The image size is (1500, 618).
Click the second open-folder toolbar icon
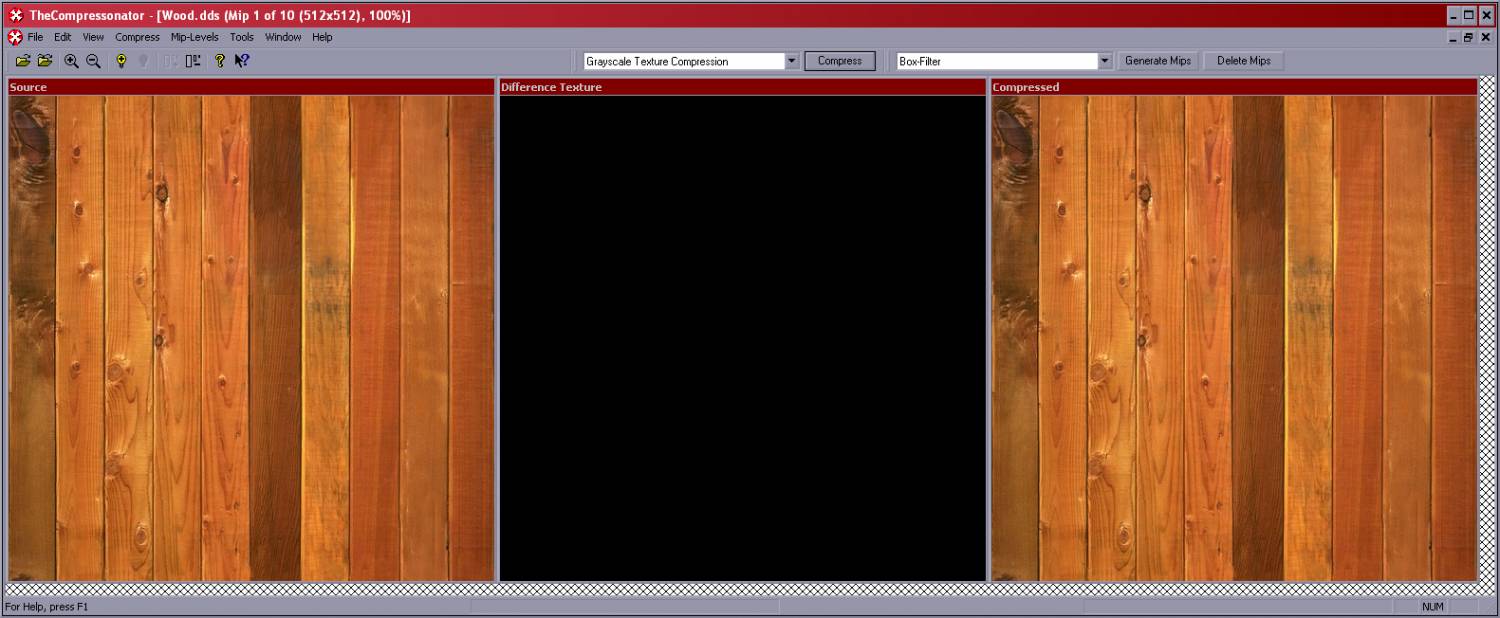pos(45,61)
